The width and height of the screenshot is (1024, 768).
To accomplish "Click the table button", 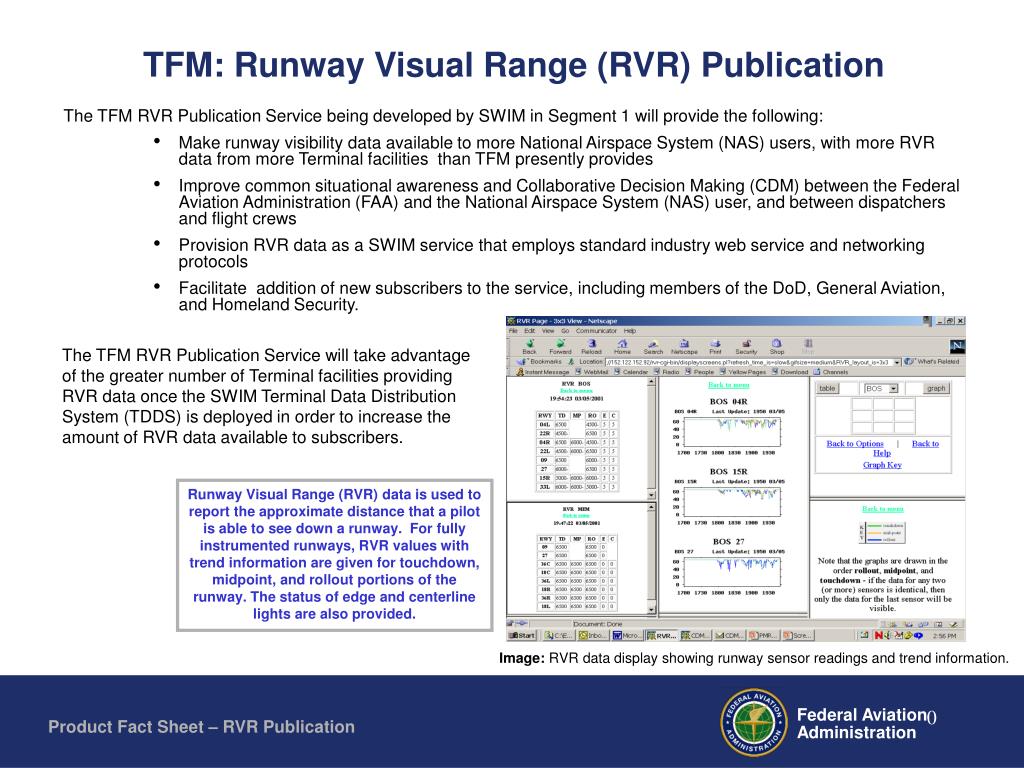I will click(827, 389).
